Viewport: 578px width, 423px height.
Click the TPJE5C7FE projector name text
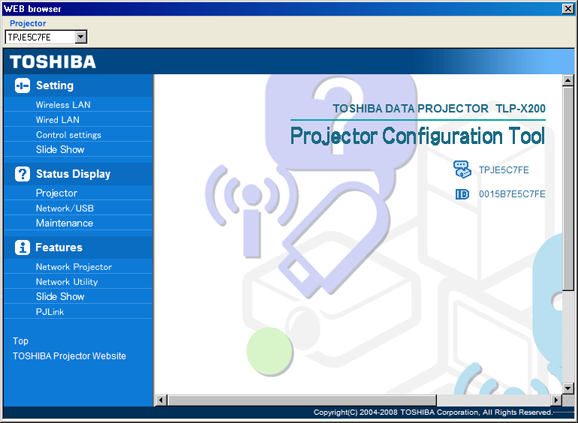504,170
